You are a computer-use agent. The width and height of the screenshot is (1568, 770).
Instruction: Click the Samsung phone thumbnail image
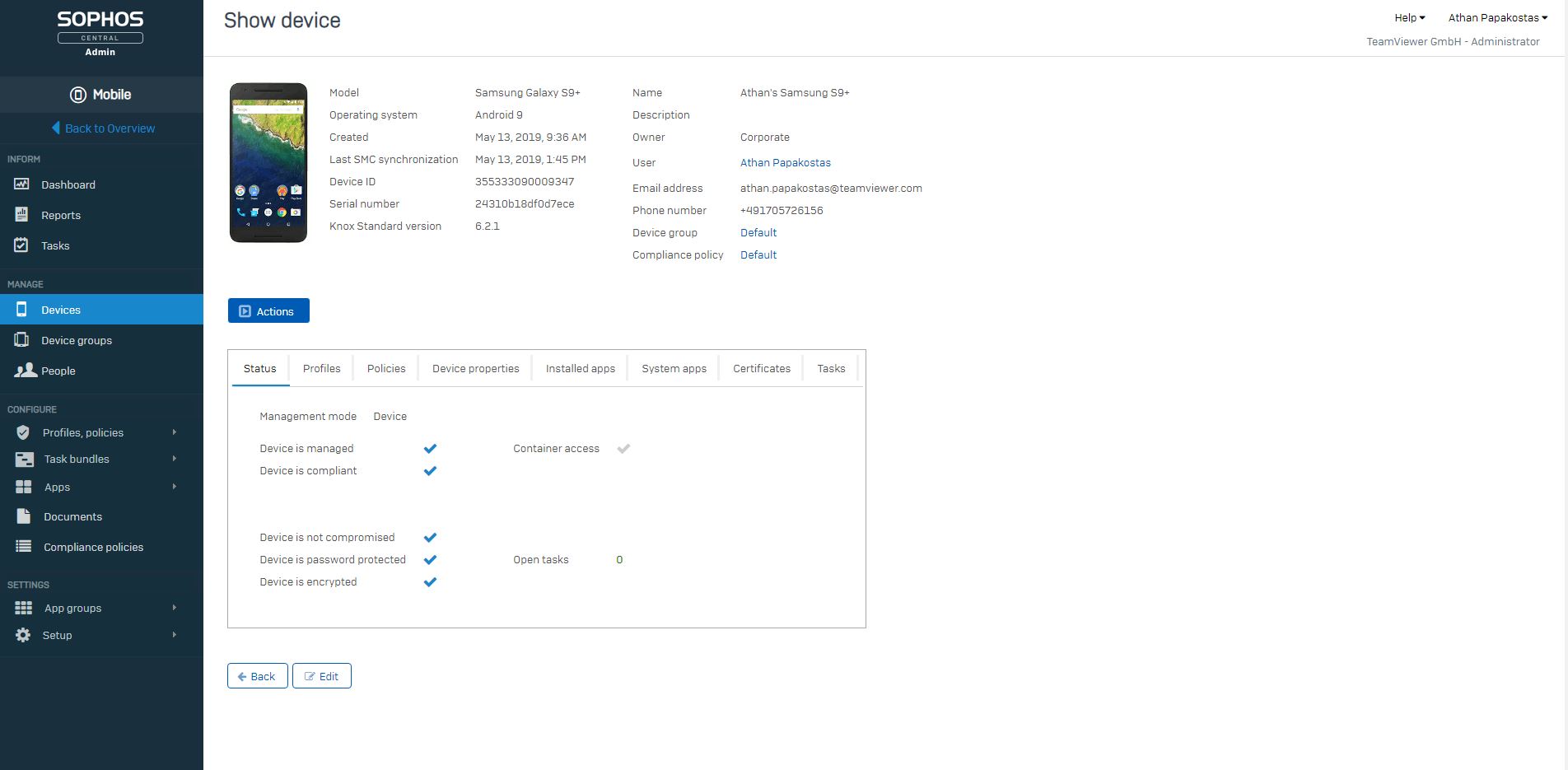point(268,163)
